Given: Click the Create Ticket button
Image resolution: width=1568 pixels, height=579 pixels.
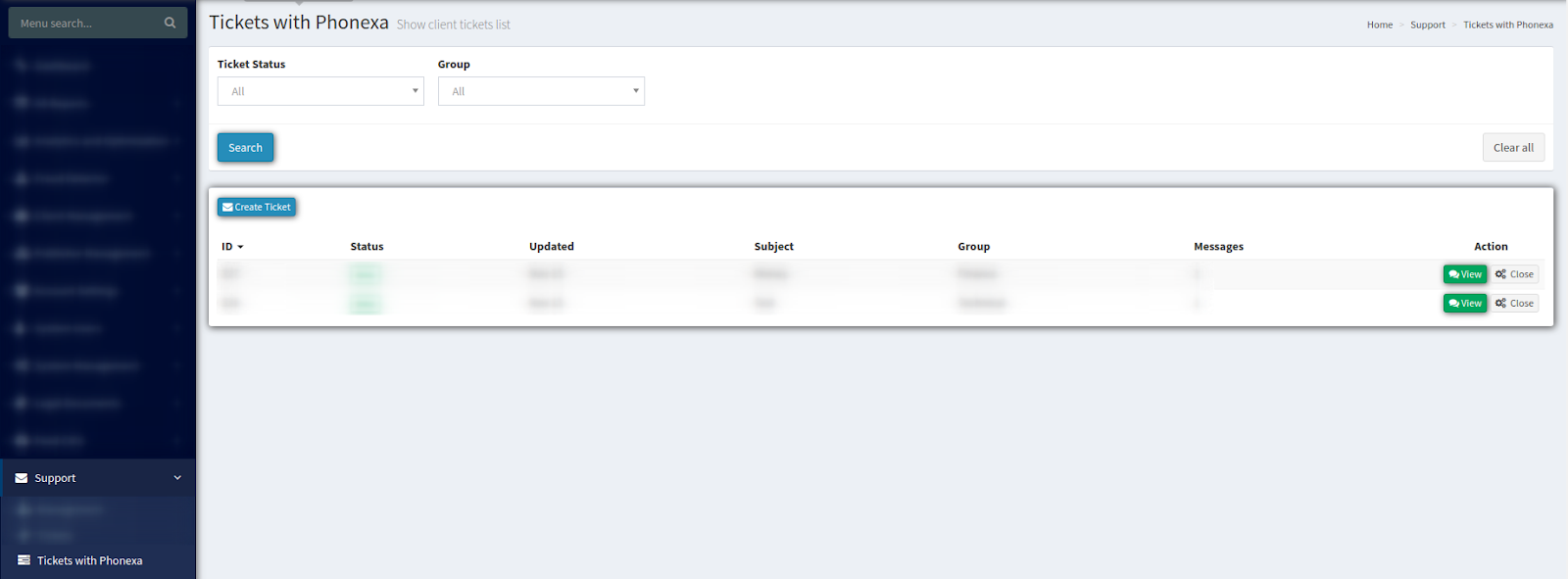Looking at the screenshot, I should pos(257,207).
